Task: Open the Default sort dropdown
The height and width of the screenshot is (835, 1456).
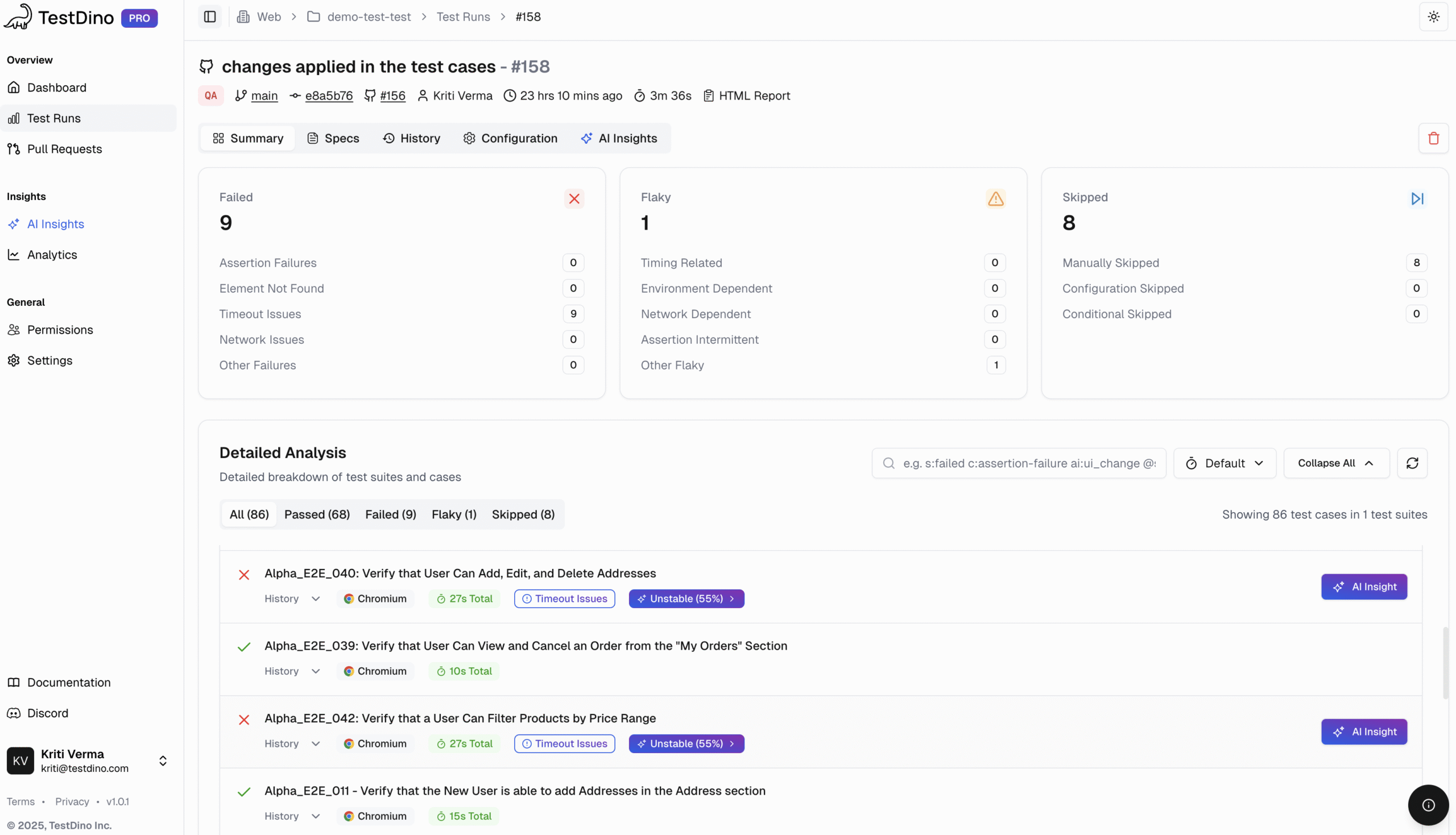Action: point(1224,463)
